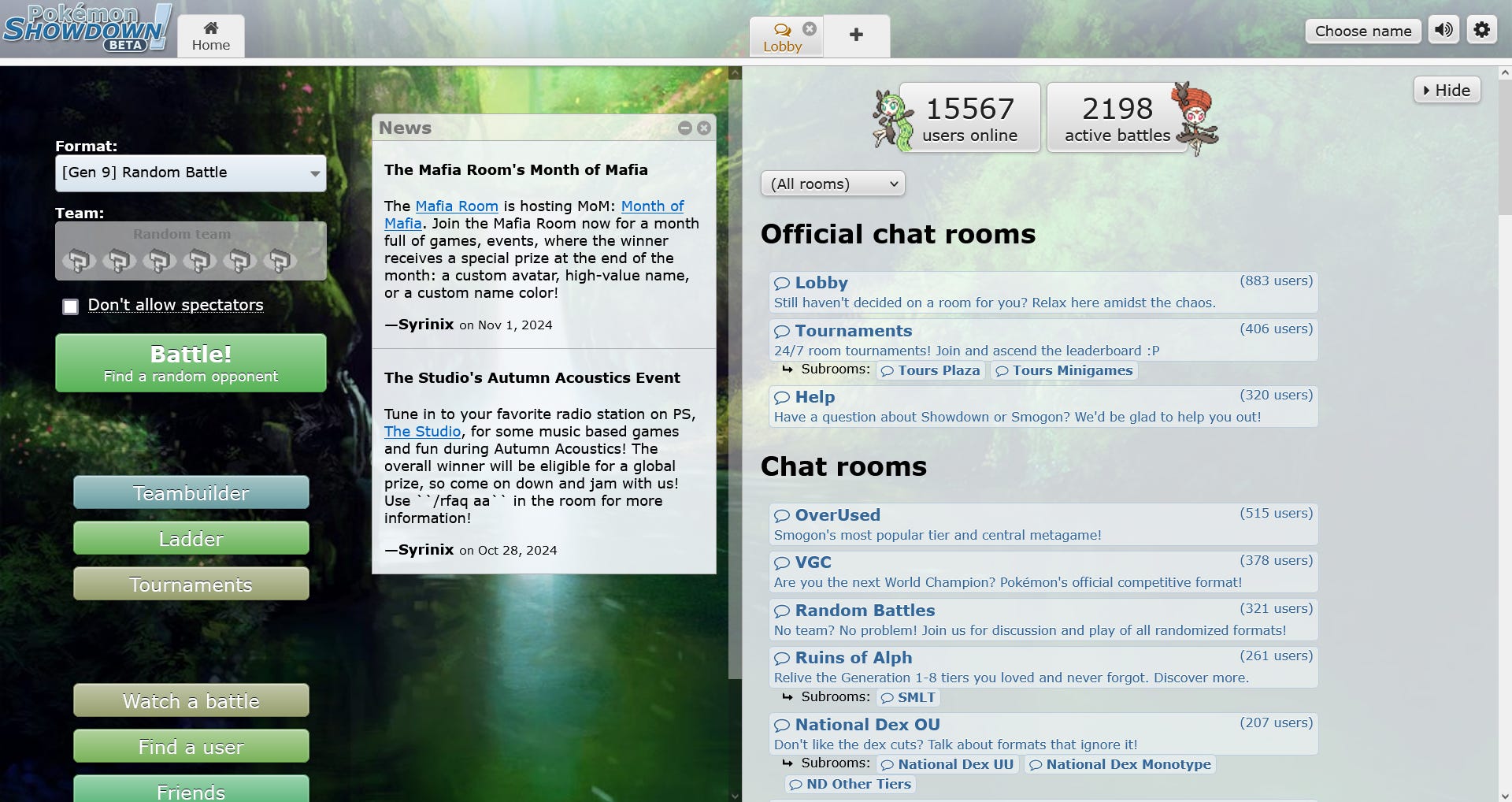Open the settings gear icon
Image resolution: width=1512 pixels, height=802 pixels.
click(1481, 29)
